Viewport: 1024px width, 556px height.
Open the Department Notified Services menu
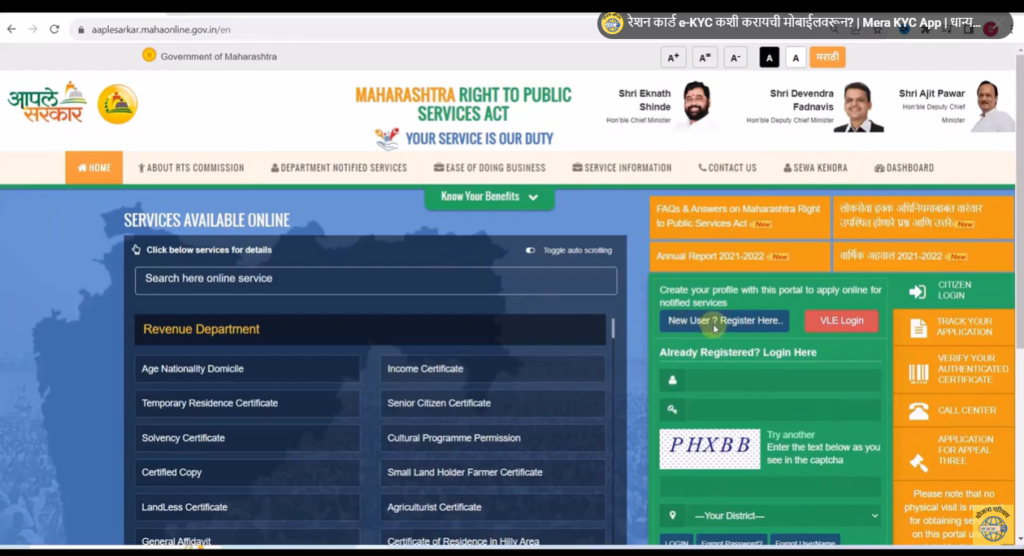339,168
